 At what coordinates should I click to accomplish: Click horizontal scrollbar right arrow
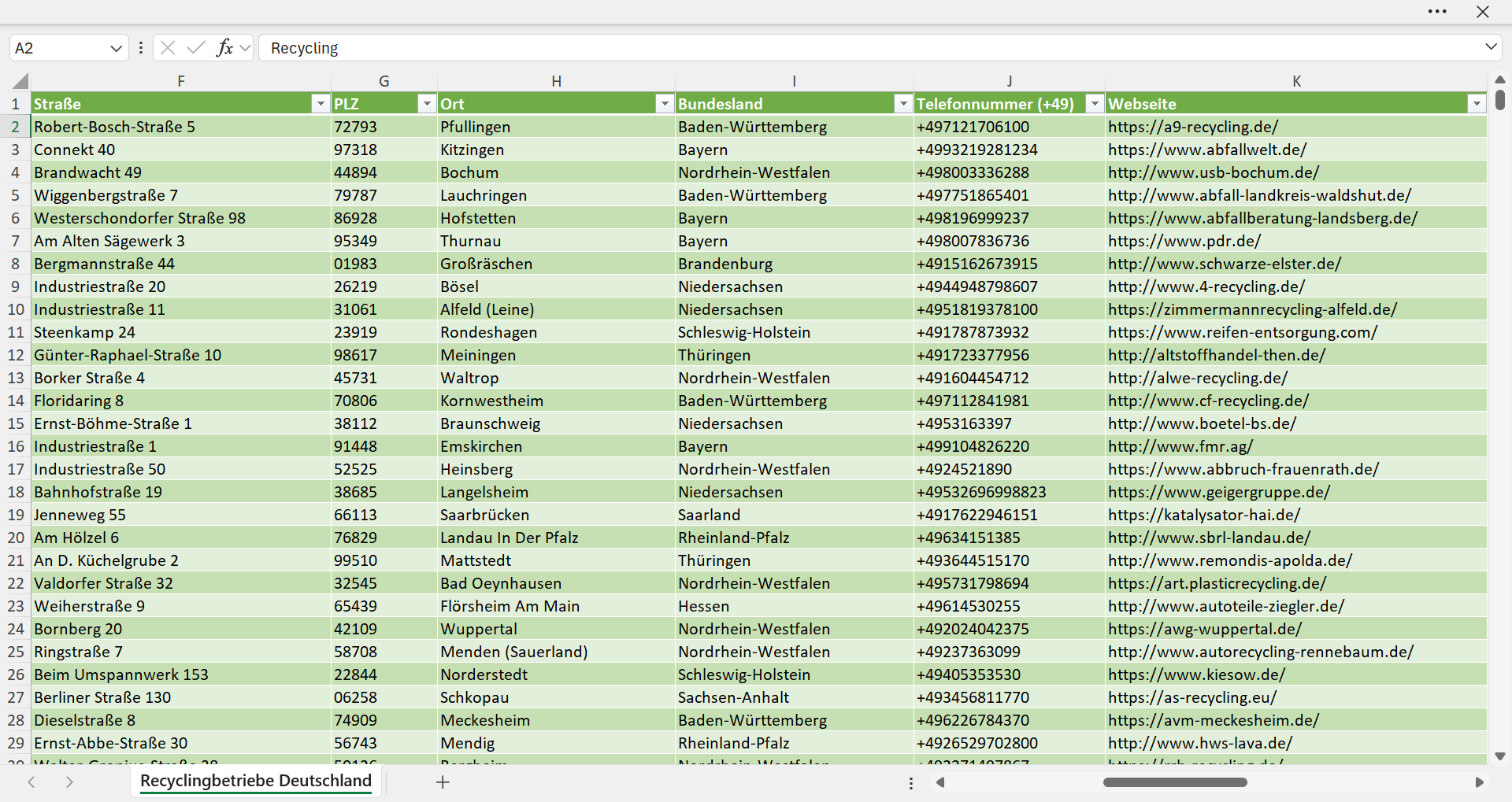point(1479,782)
